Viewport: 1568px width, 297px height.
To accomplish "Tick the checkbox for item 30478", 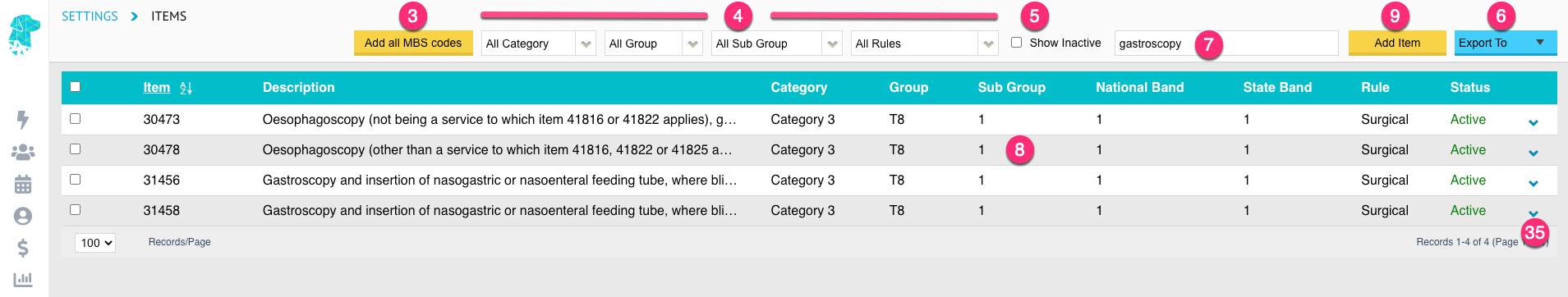I will tap(76, 148).
